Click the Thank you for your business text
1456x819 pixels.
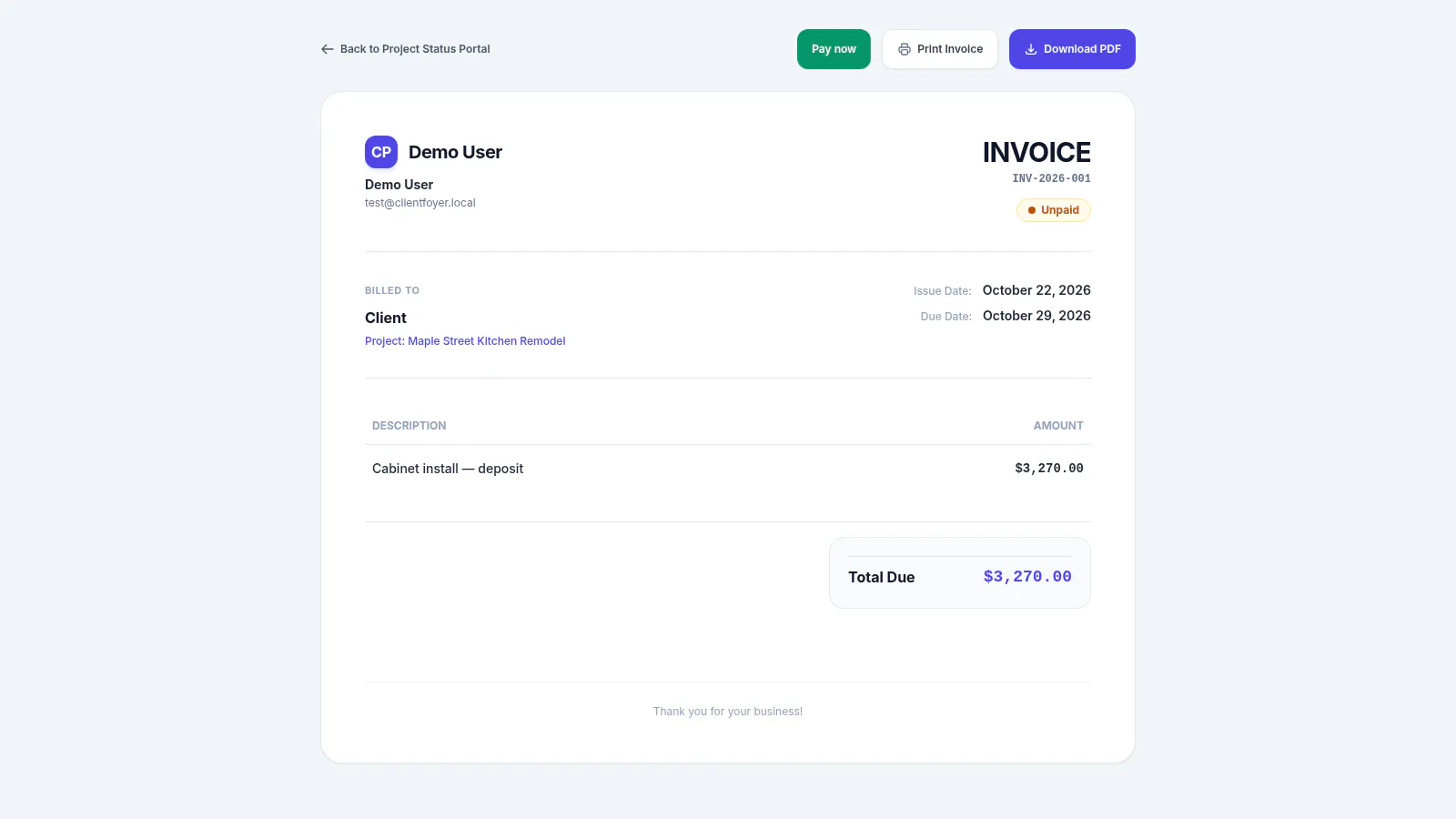728,712
